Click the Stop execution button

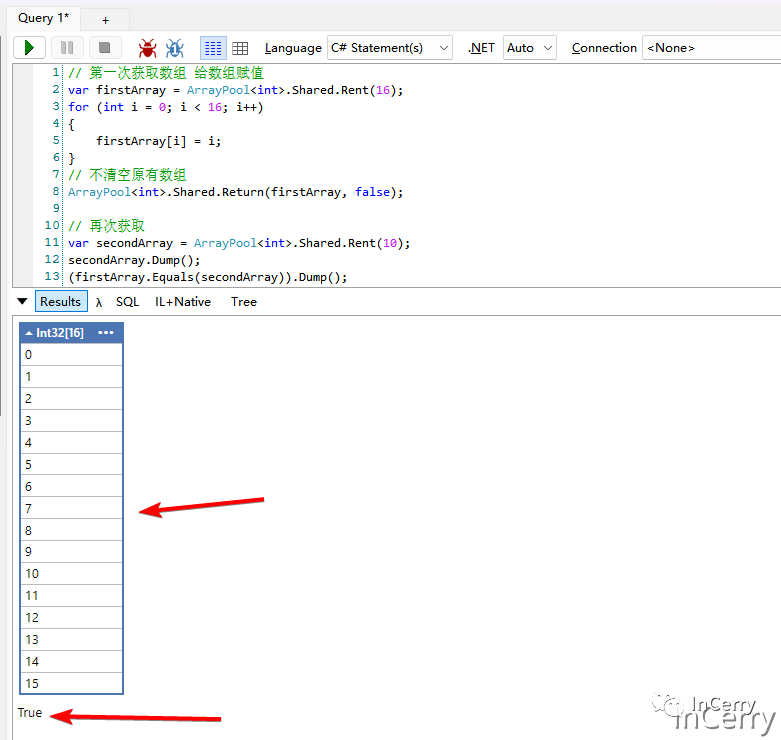pyautogui.click(x=104, y=48)
